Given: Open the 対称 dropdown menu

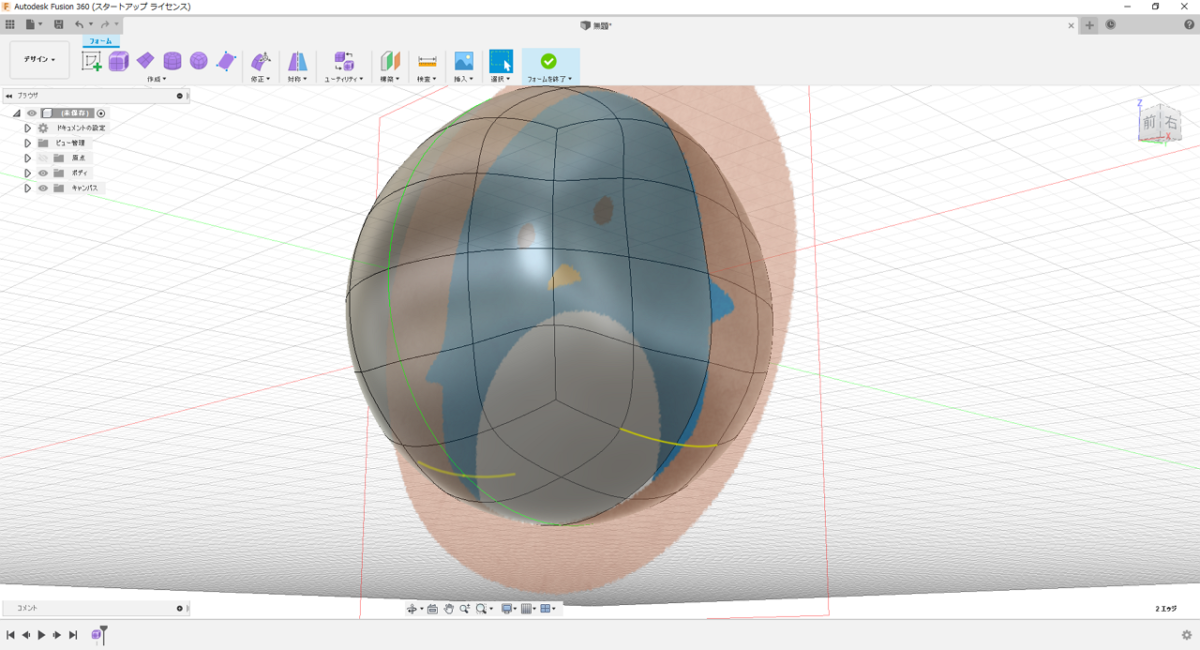Looking at the screenshot, I should [x=298, y=79].
